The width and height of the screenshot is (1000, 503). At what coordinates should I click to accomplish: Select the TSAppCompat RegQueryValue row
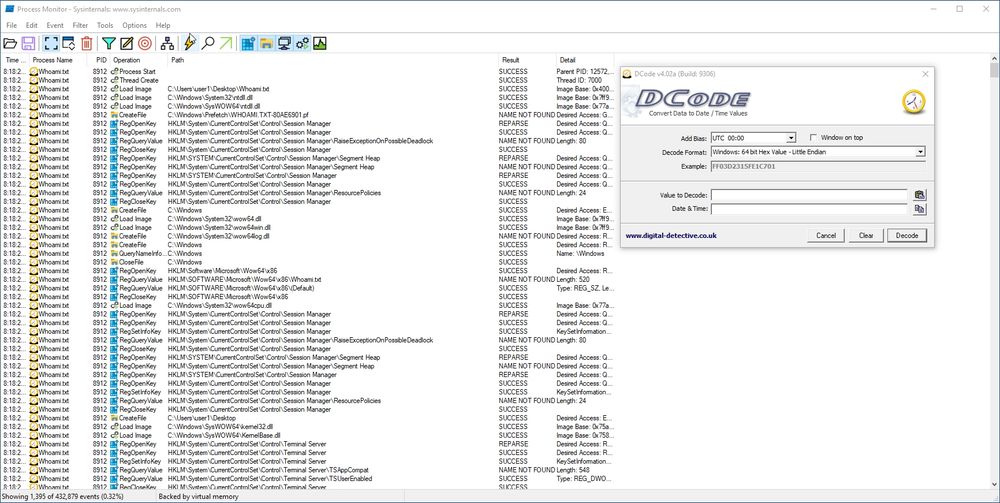coord(309,470)
